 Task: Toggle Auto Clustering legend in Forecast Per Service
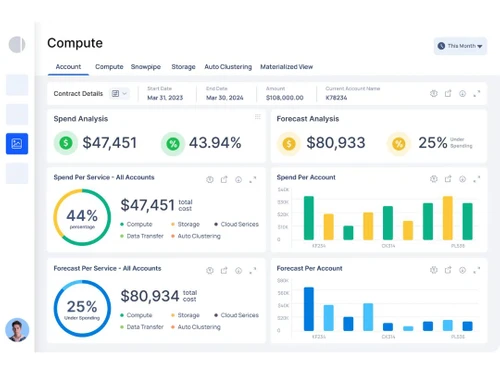tap(196, 327)
